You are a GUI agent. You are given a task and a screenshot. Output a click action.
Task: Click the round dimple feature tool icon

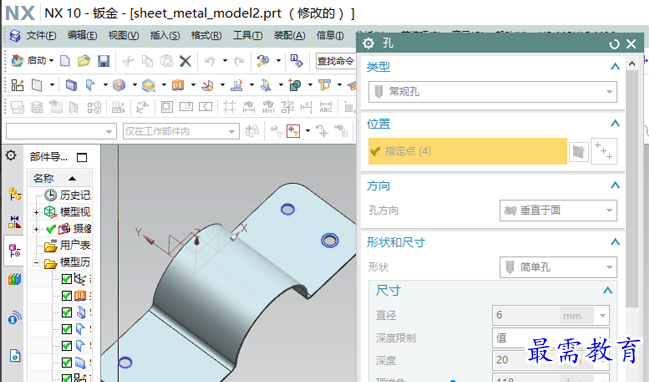click(119, 85)
